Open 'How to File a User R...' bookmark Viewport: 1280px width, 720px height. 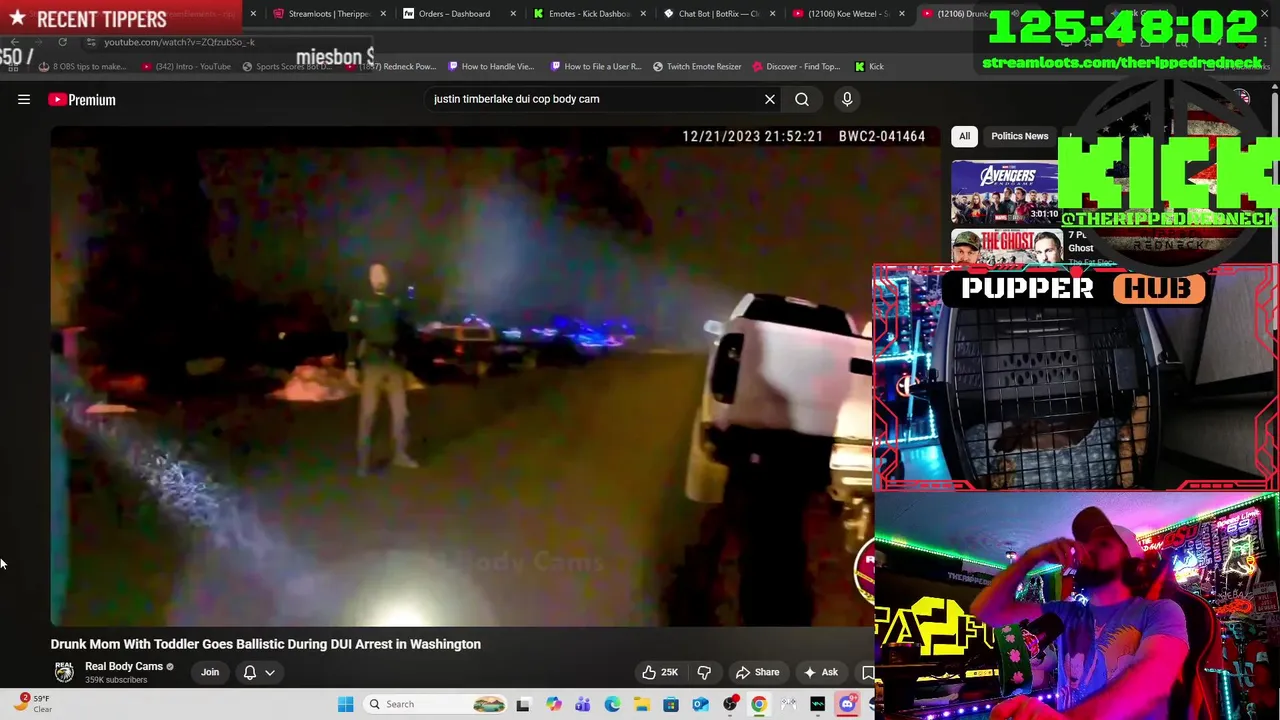596,67
